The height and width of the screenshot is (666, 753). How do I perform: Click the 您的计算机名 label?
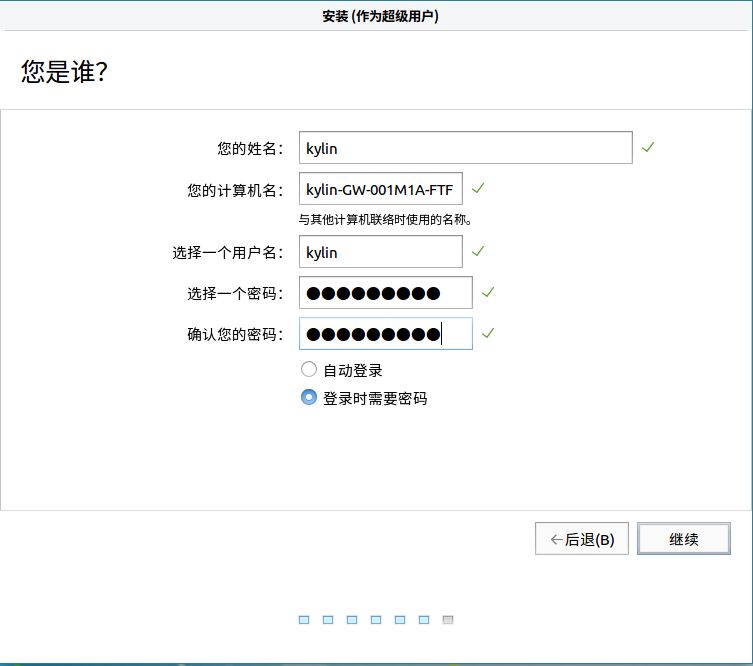[235, 190]
